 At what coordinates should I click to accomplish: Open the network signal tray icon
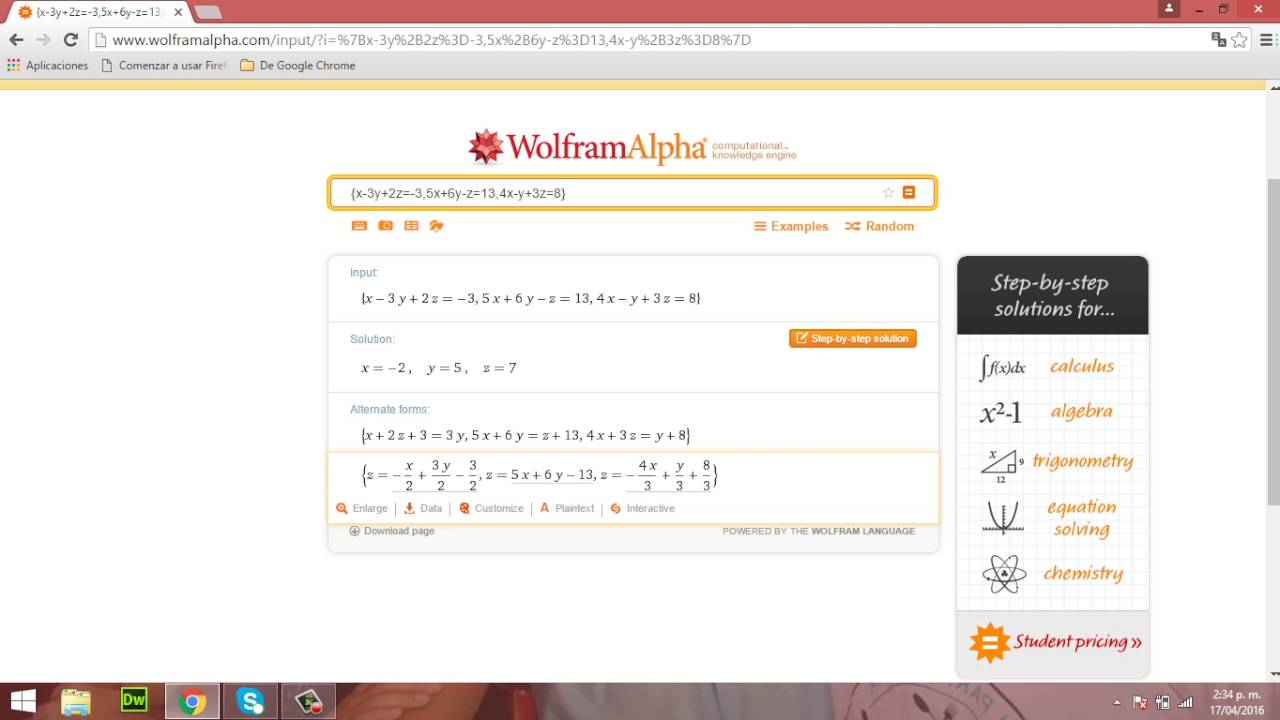pos(1185,702)
